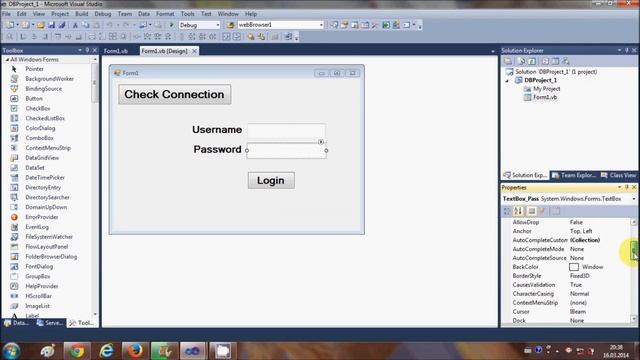Click the BackColor Window color swatch
Screen dimensions: 640x360
(x=574, y=267)
